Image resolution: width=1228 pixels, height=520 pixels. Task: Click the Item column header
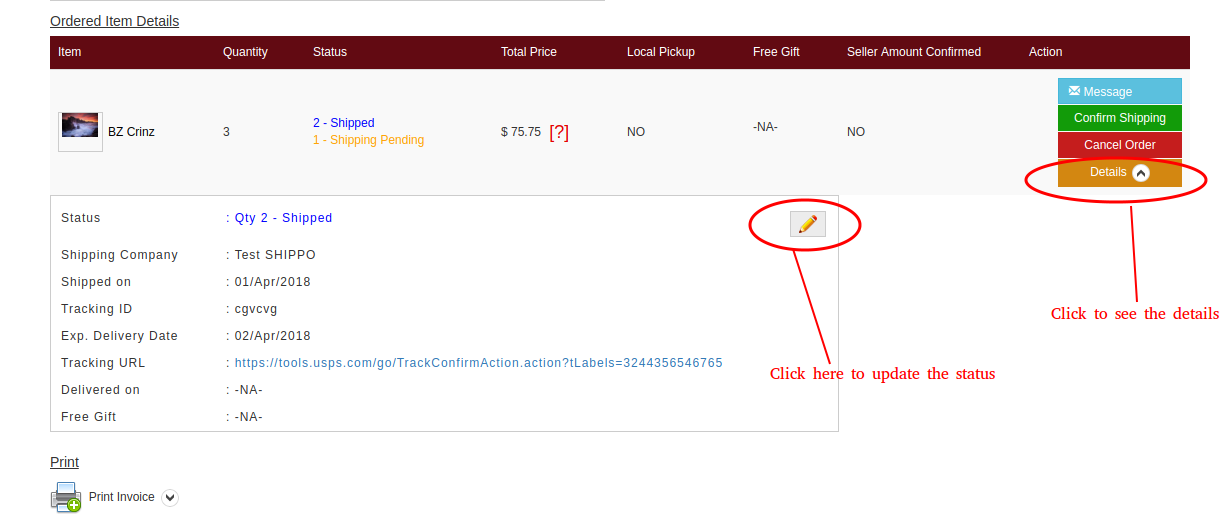[x=70, y=52]
